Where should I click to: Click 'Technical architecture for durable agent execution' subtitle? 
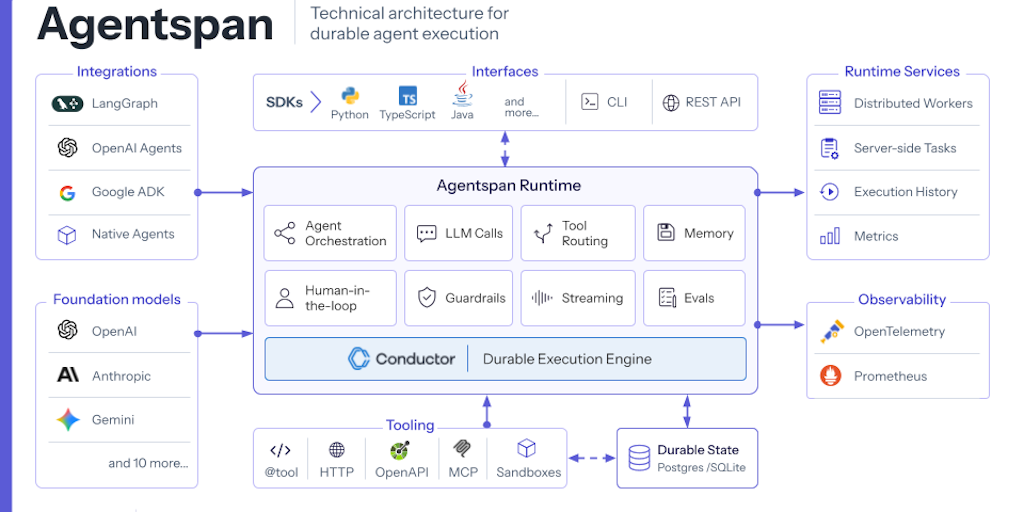coord(409,23)
